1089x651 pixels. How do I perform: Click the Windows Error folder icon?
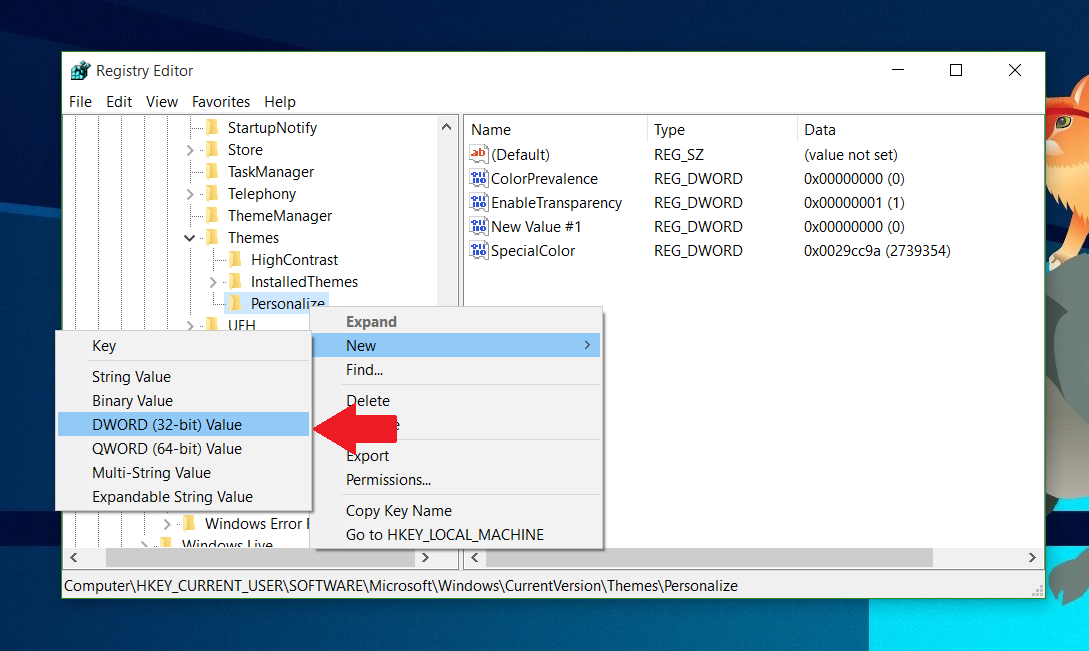(x=190, y=523)
